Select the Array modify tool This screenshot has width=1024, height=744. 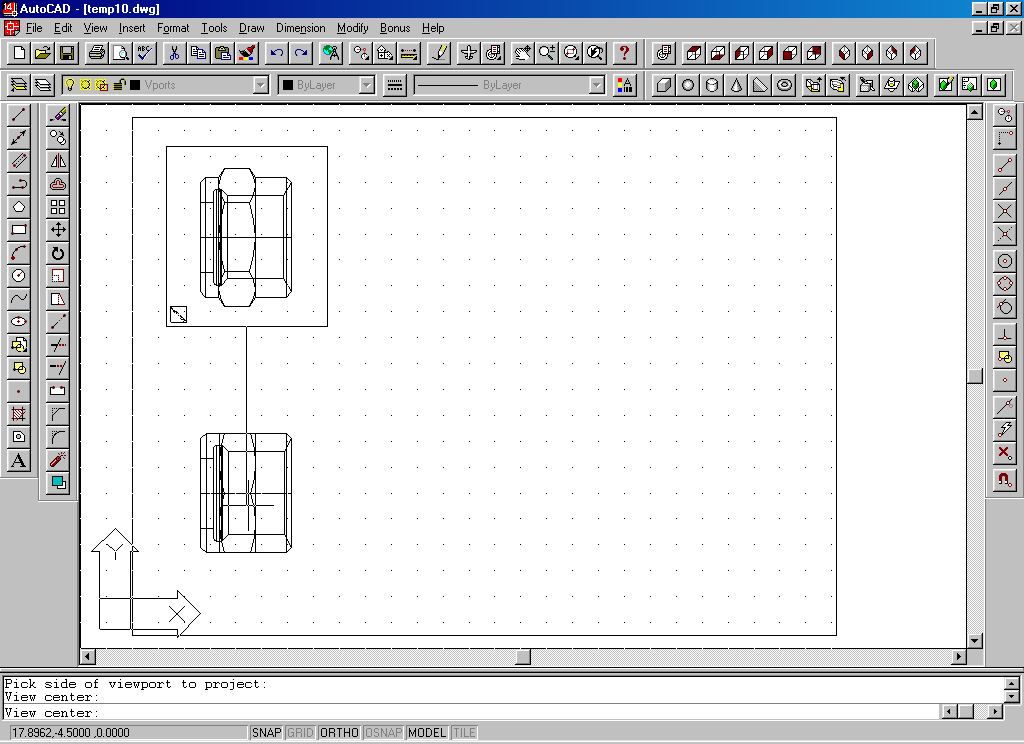click(x=58, y=207)
